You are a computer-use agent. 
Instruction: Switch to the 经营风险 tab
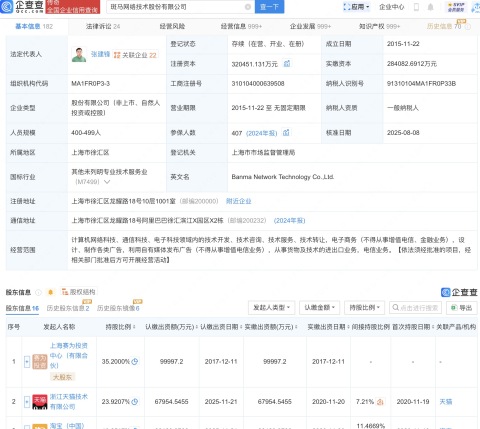coord(172,26)
